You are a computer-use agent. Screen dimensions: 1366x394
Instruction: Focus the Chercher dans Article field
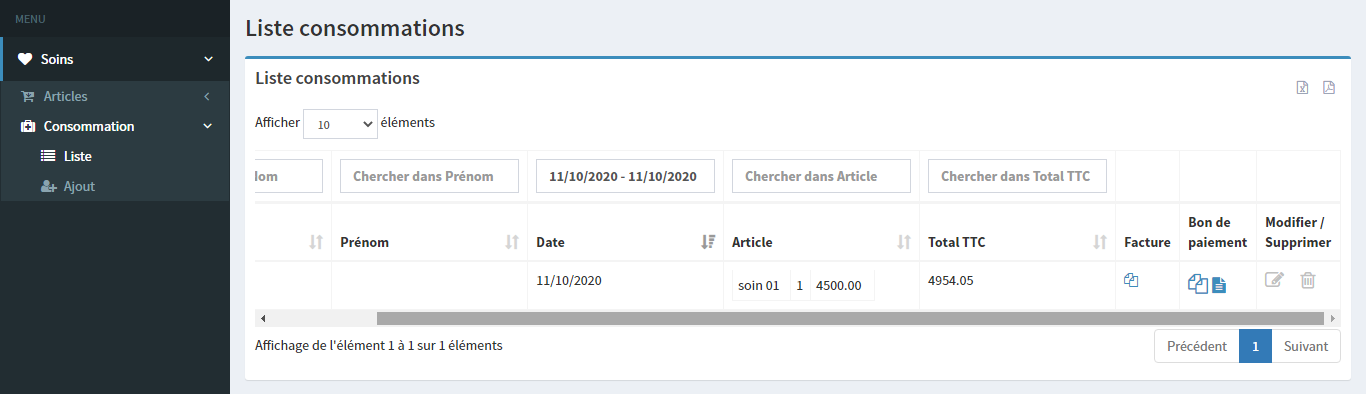[822, 176]
